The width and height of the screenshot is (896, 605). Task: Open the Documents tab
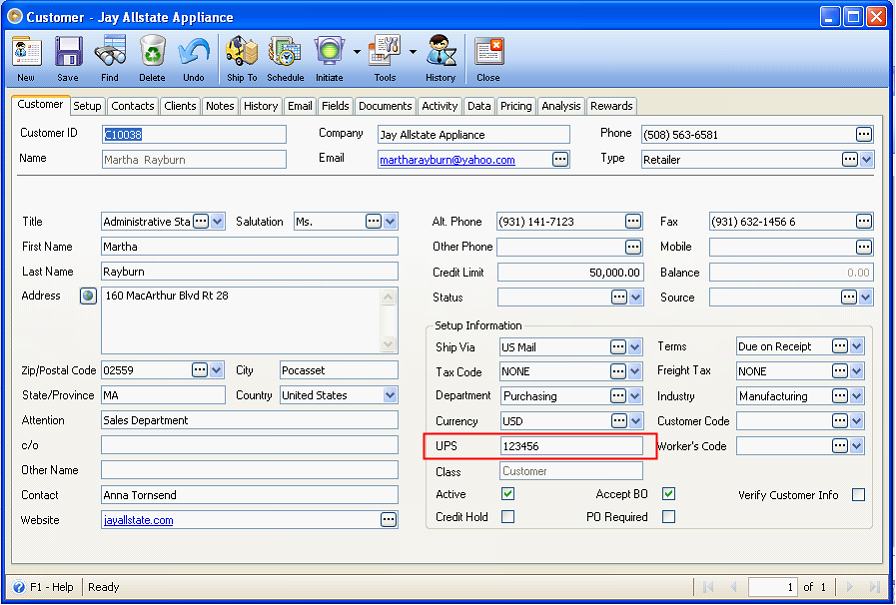click(x=385, y=106)
